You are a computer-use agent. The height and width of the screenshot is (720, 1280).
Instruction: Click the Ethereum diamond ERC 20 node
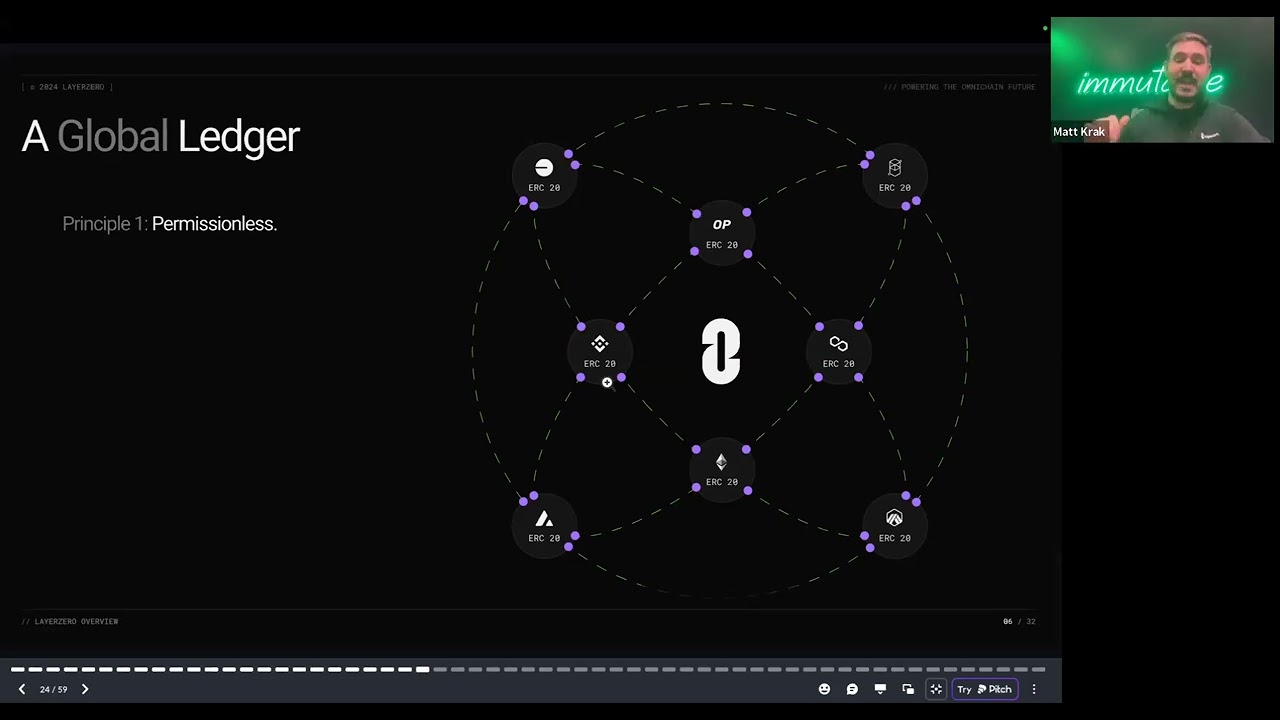(721, 470)
